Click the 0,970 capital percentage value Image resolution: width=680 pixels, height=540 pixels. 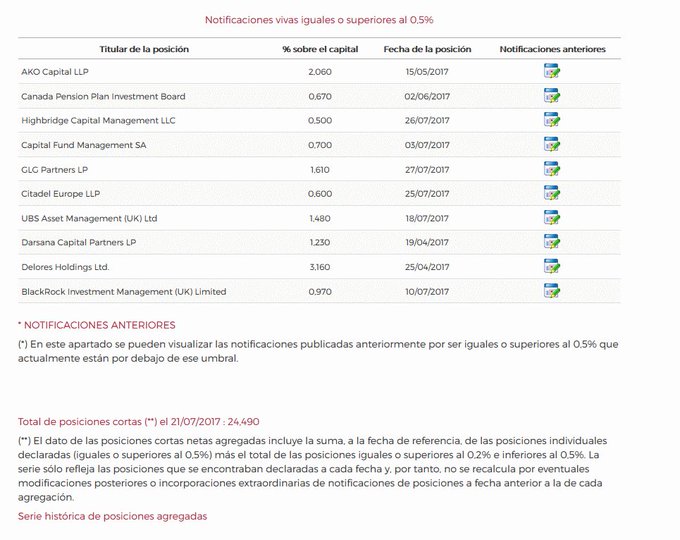point(320,291)
